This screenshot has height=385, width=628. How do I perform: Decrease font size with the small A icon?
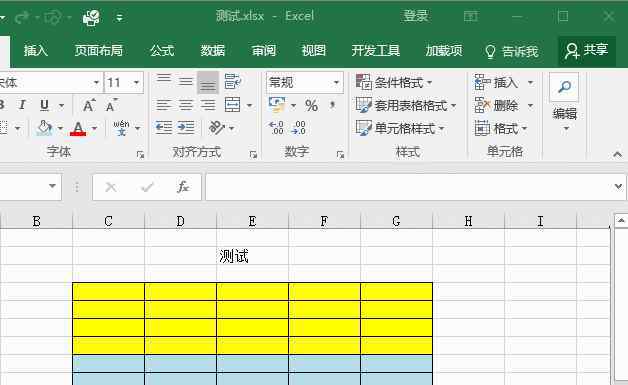(x=111, y=105)
